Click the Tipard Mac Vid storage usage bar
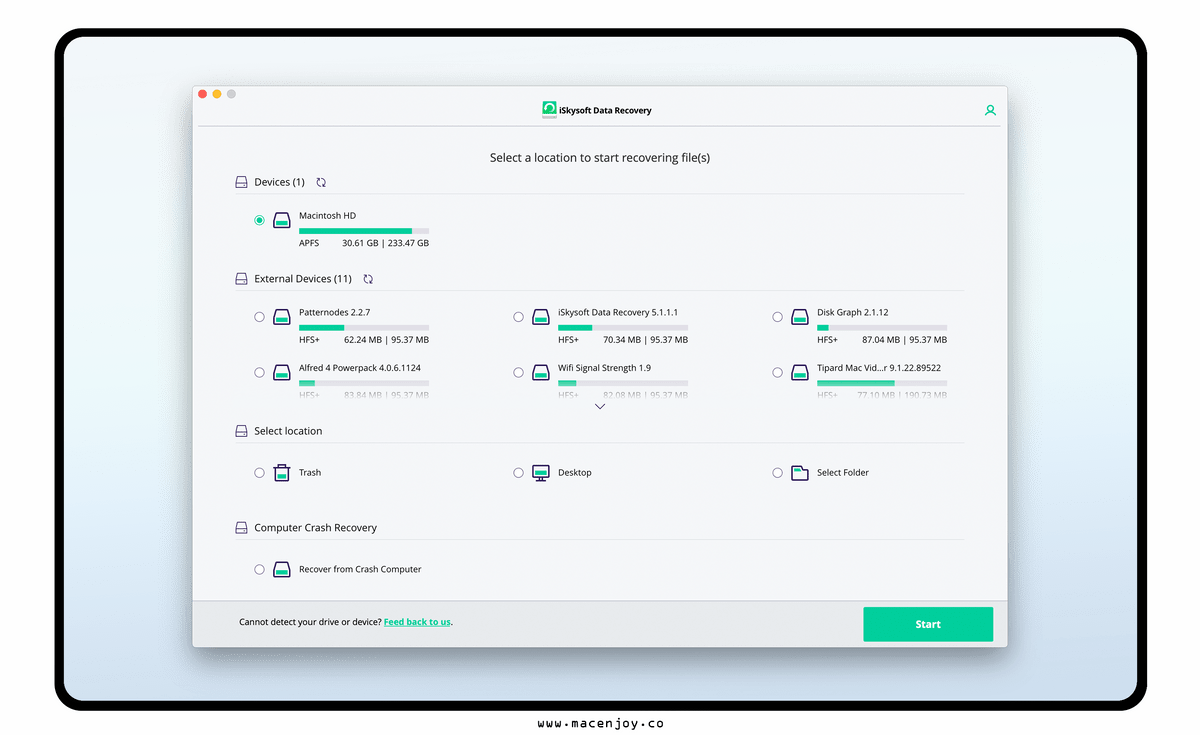The width and height of the screenshot is (1200, 735). tap(882, 383)
